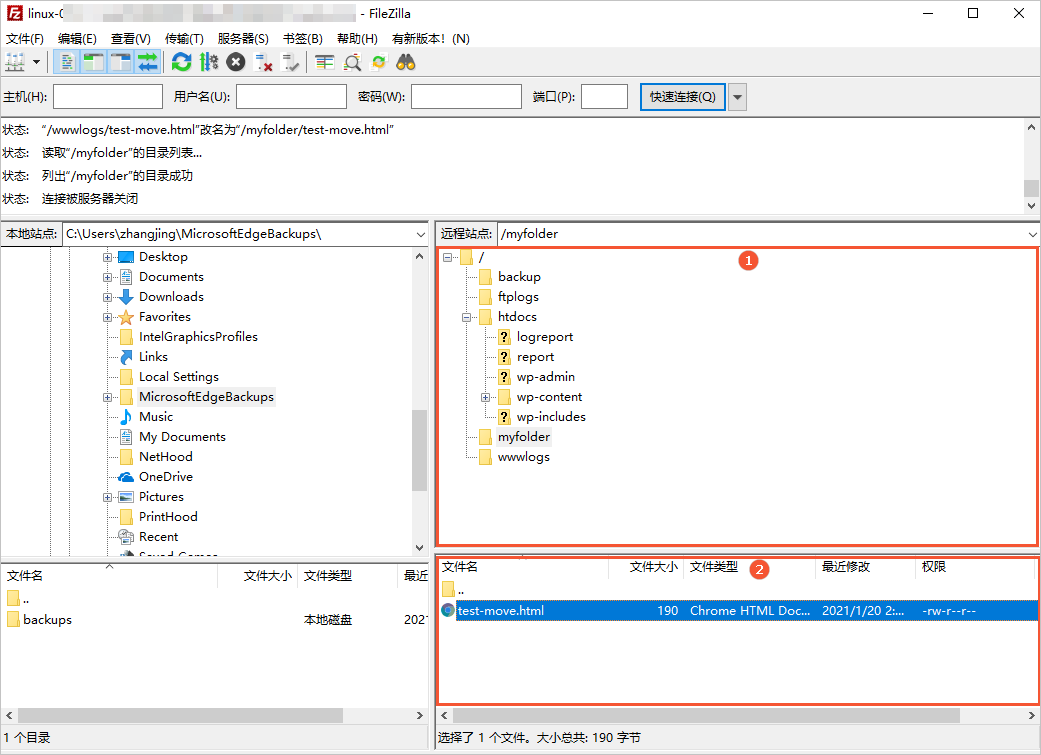
Task: Click the directory comparison icon
Action: (352, 62)
